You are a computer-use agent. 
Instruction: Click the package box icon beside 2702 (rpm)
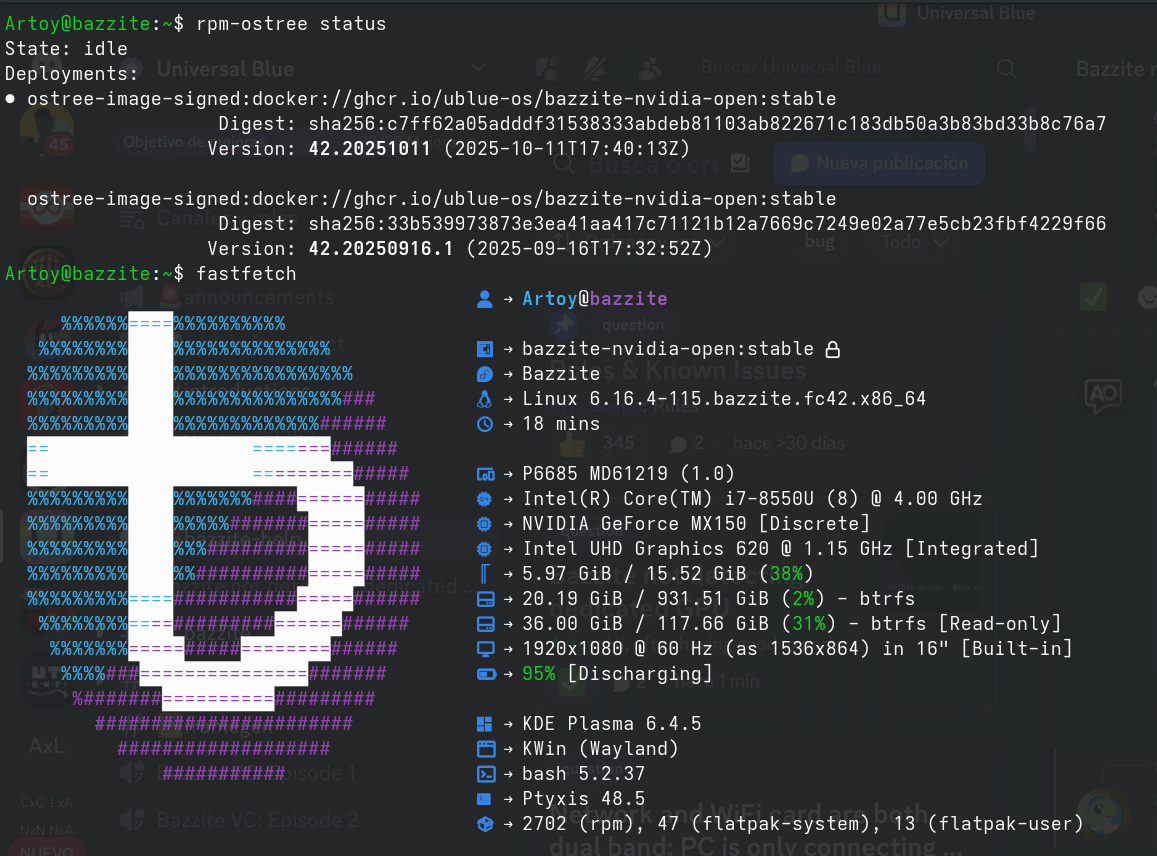pyautogui.click(x=485, y=824)
